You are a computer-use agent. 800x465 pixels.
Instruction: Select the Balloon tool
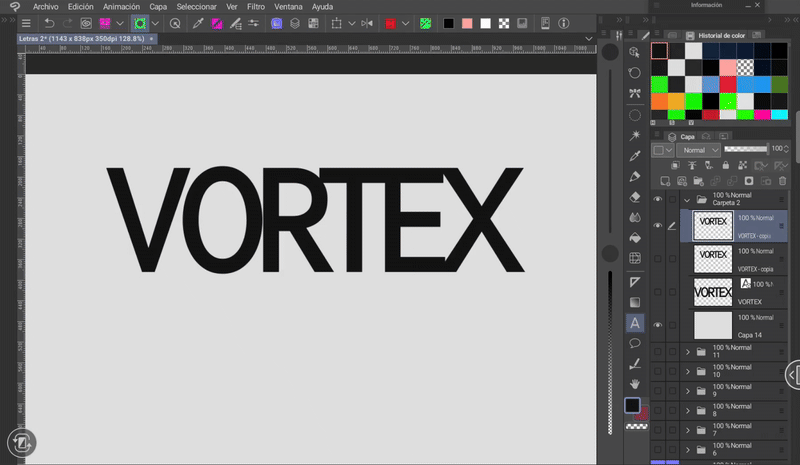click(x=634, y=343)
